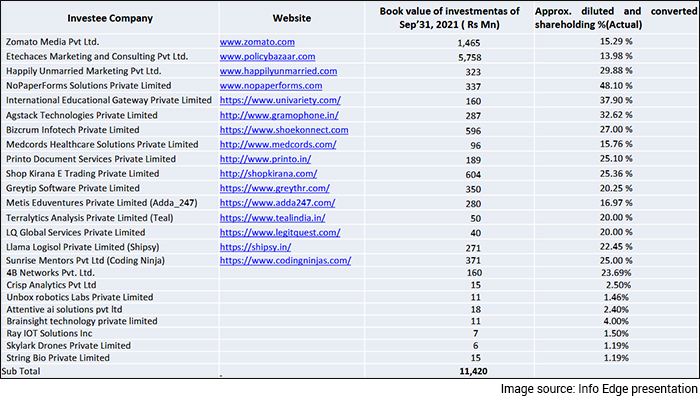Click the 13.98 % shareholding value
This screenshot has width=700, height=399.
(x=616, y=56)
